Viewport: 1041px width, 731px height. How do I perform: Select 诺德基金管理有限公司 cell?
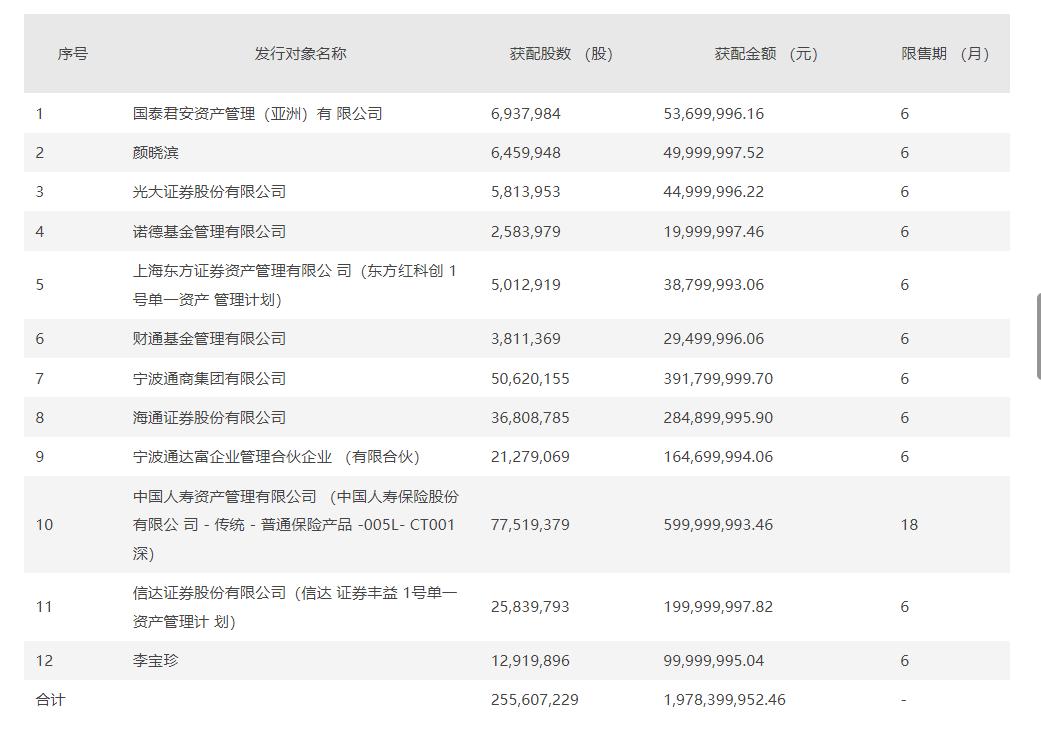pos(209,232)
